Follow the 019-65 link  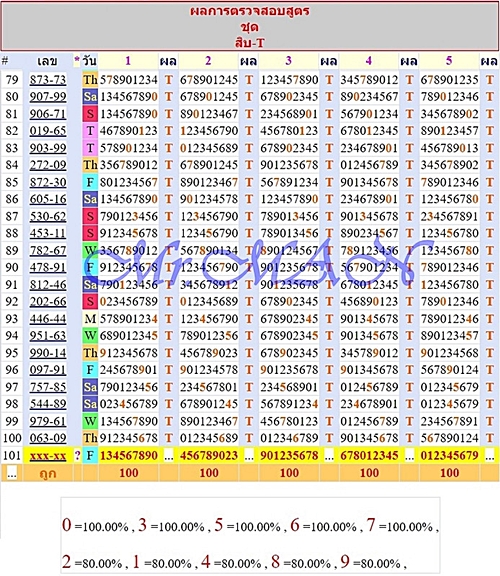[48, 131]
